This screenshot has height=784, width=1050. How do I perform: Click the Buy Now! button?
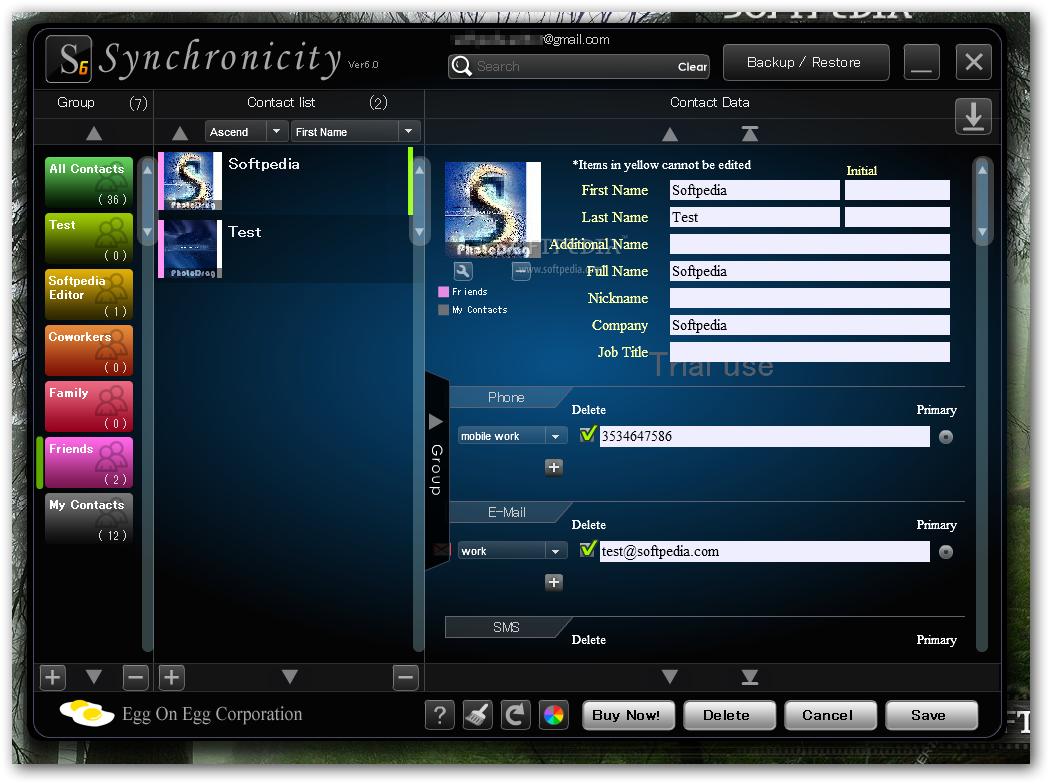tap(627, 715)
